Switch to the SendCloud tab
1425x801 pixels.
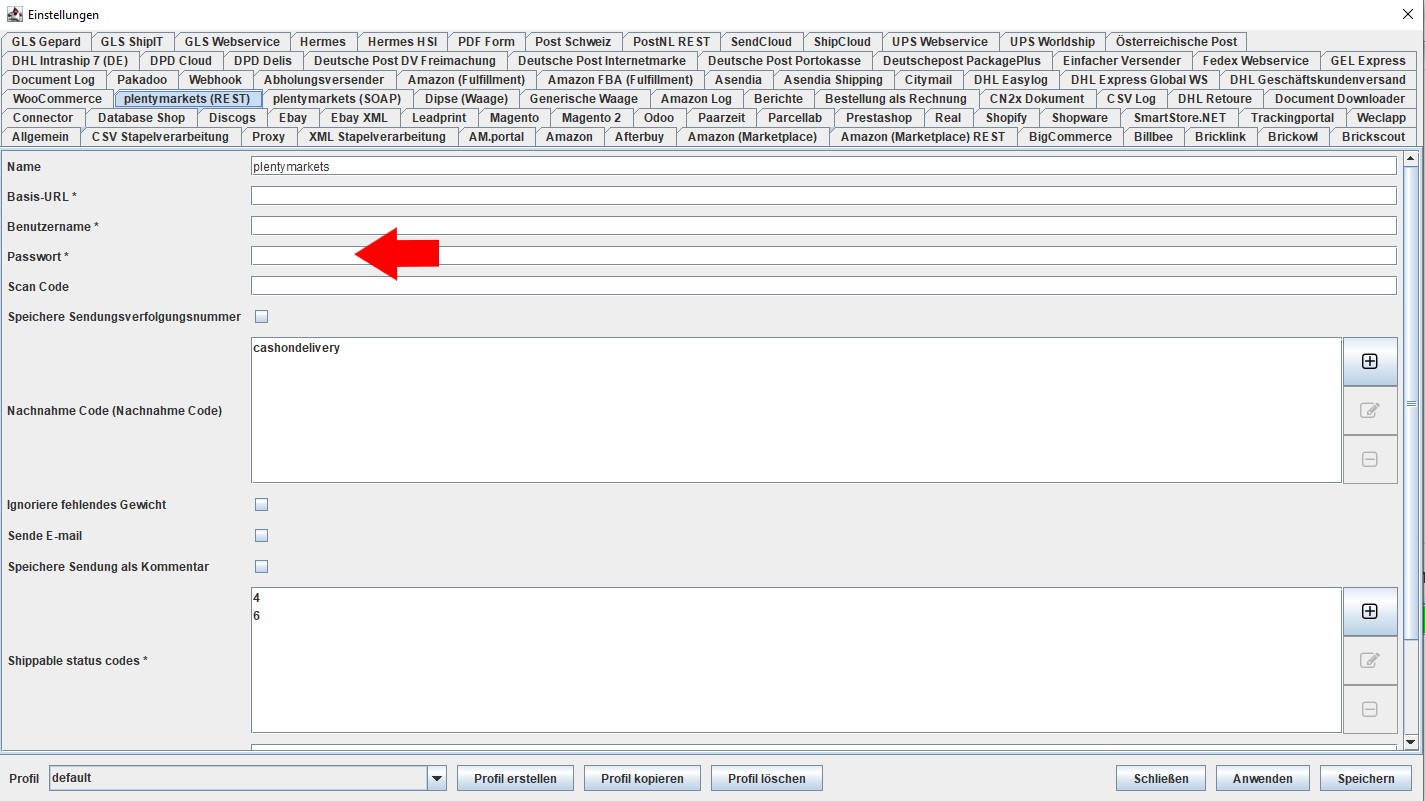[x=761, y=42]
